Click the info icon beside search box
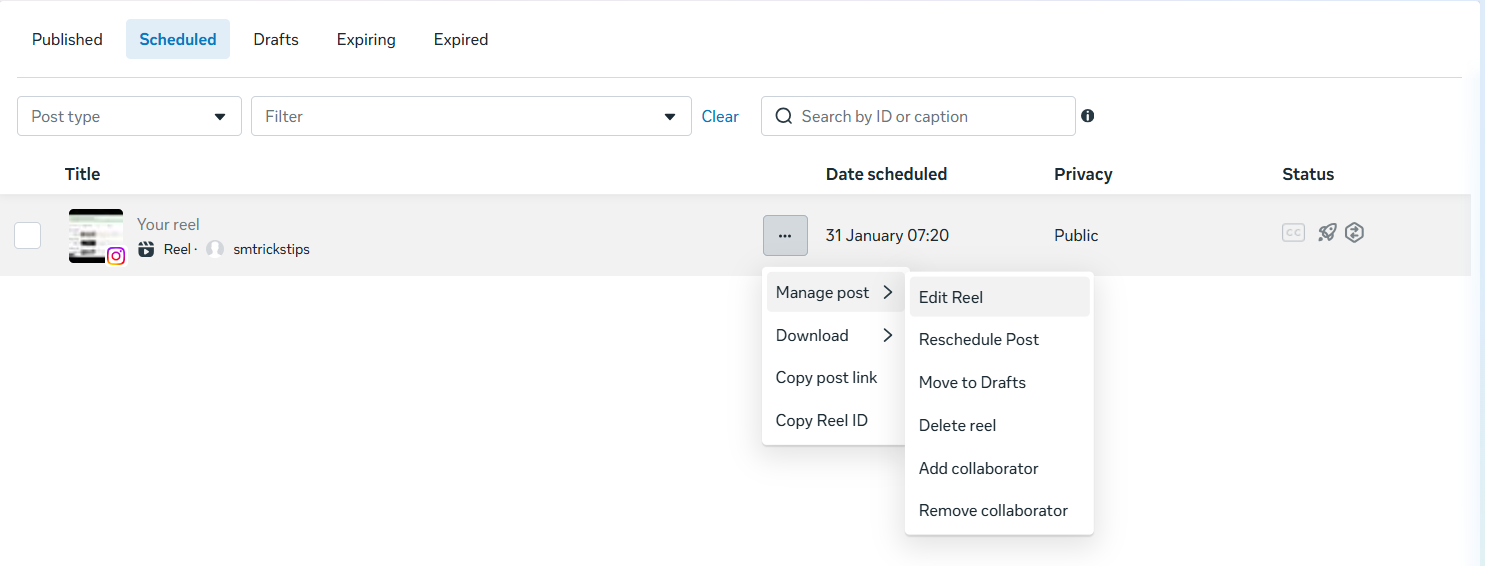The image size is (1485, 566). (x=1088, y=116)
